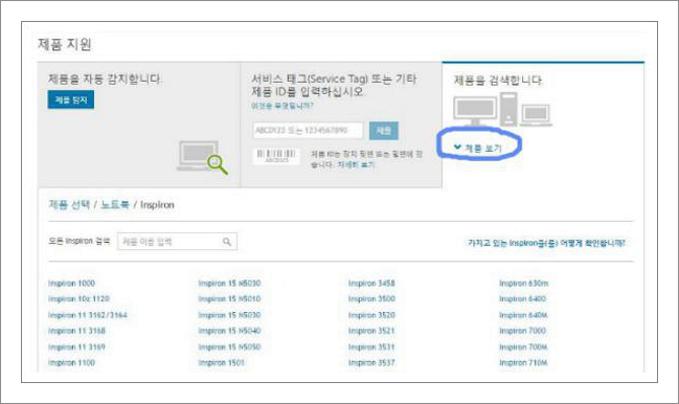This screenshot has width=679, height=404.
Task: Open the 이것은 무엇입니까? help link
Action: pos(282,106)
